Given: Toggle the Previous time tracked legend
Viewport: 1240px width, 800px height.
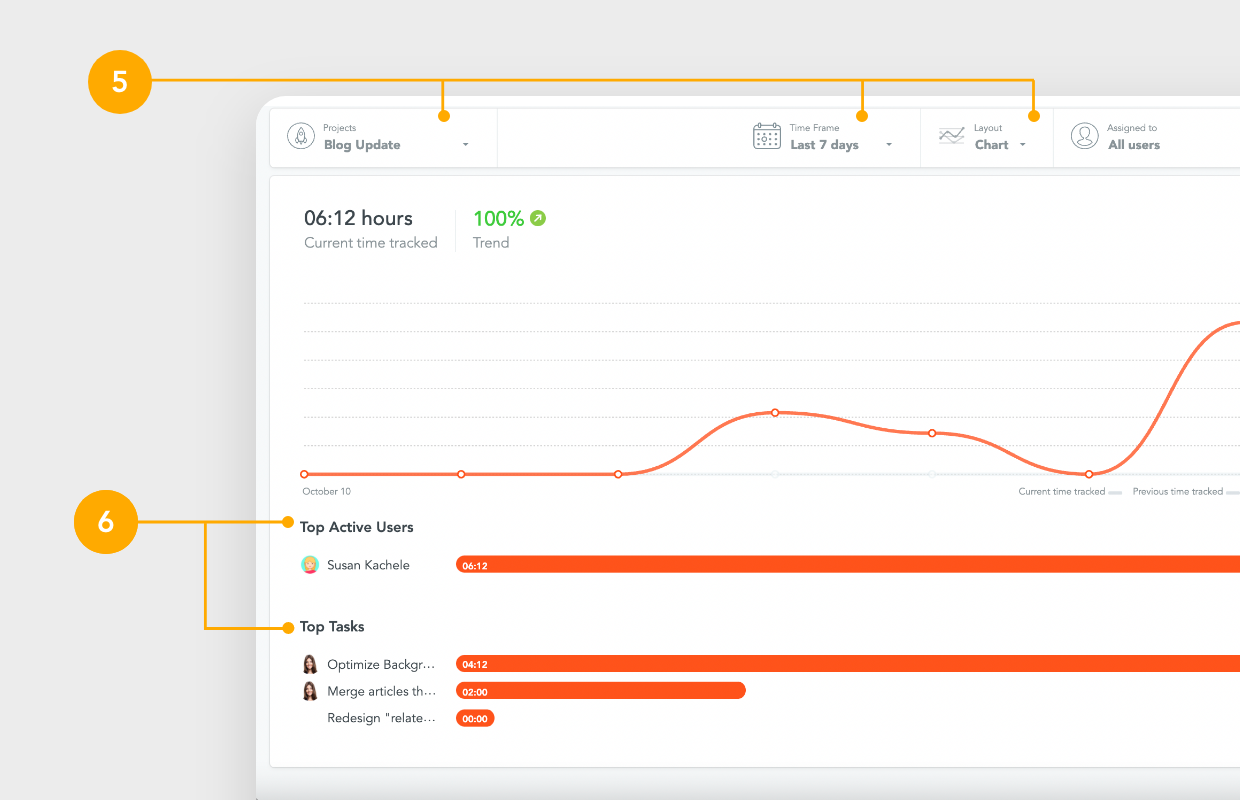Looking at the screenshot, I should click(x=1183, y=492).
